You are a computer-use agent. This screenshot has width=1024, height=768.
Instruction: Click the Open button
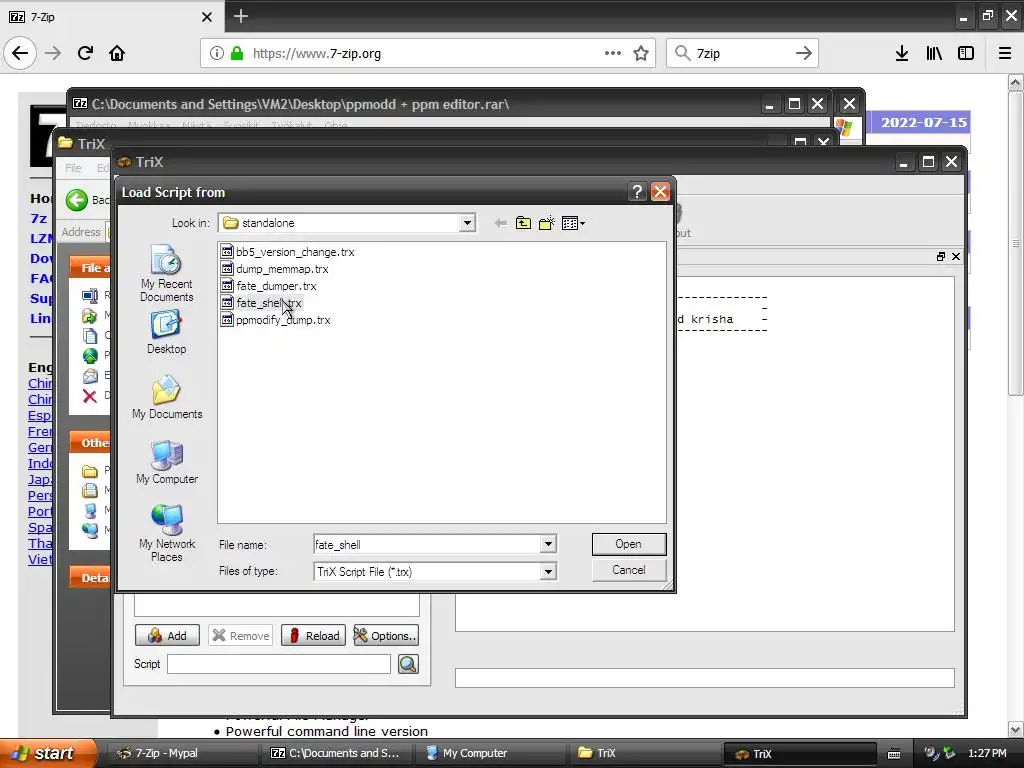pos(628,544)
